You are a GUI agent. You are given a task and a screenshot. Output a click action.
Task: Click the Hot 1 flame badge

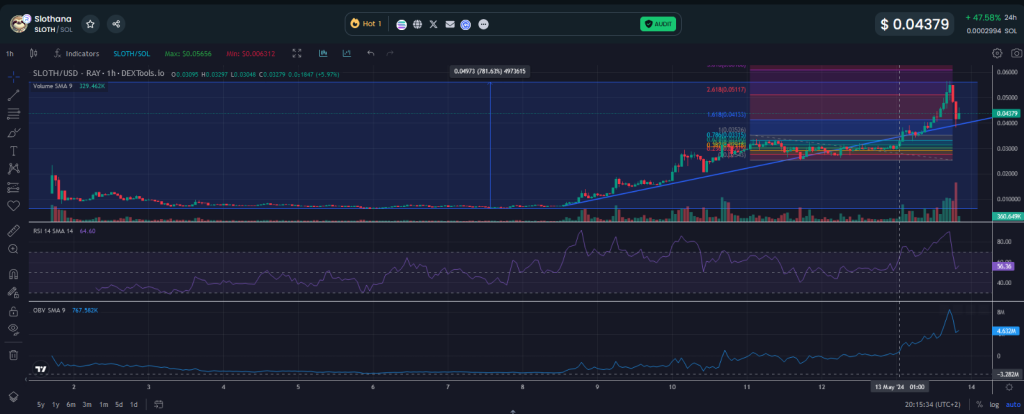click(x=366, y=24)
